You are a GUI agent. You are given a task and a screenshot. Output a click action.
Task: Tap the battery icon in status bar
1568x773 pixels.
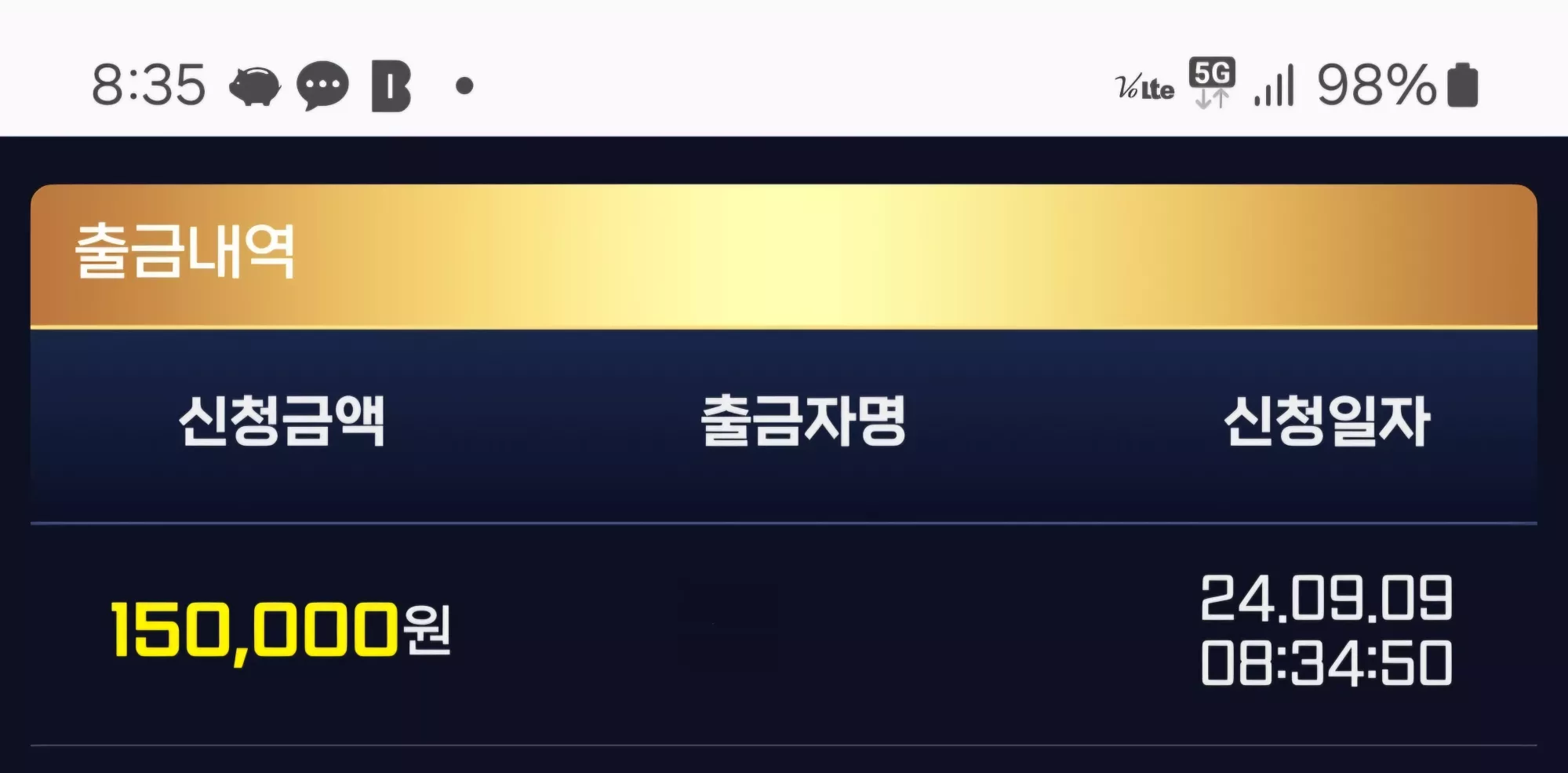coord(1462,85)
